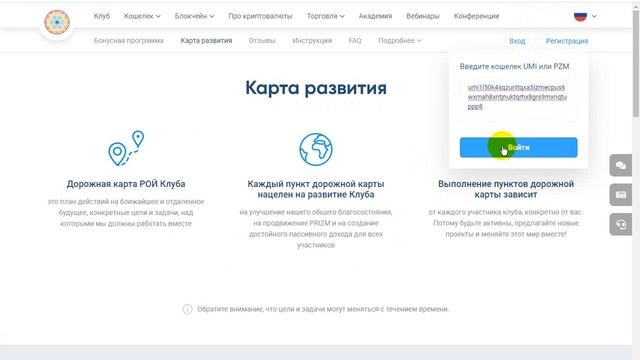Screen dimensions: 640x360
Task: Open Про криптовалюты page
Action: (x=260, y=16)
